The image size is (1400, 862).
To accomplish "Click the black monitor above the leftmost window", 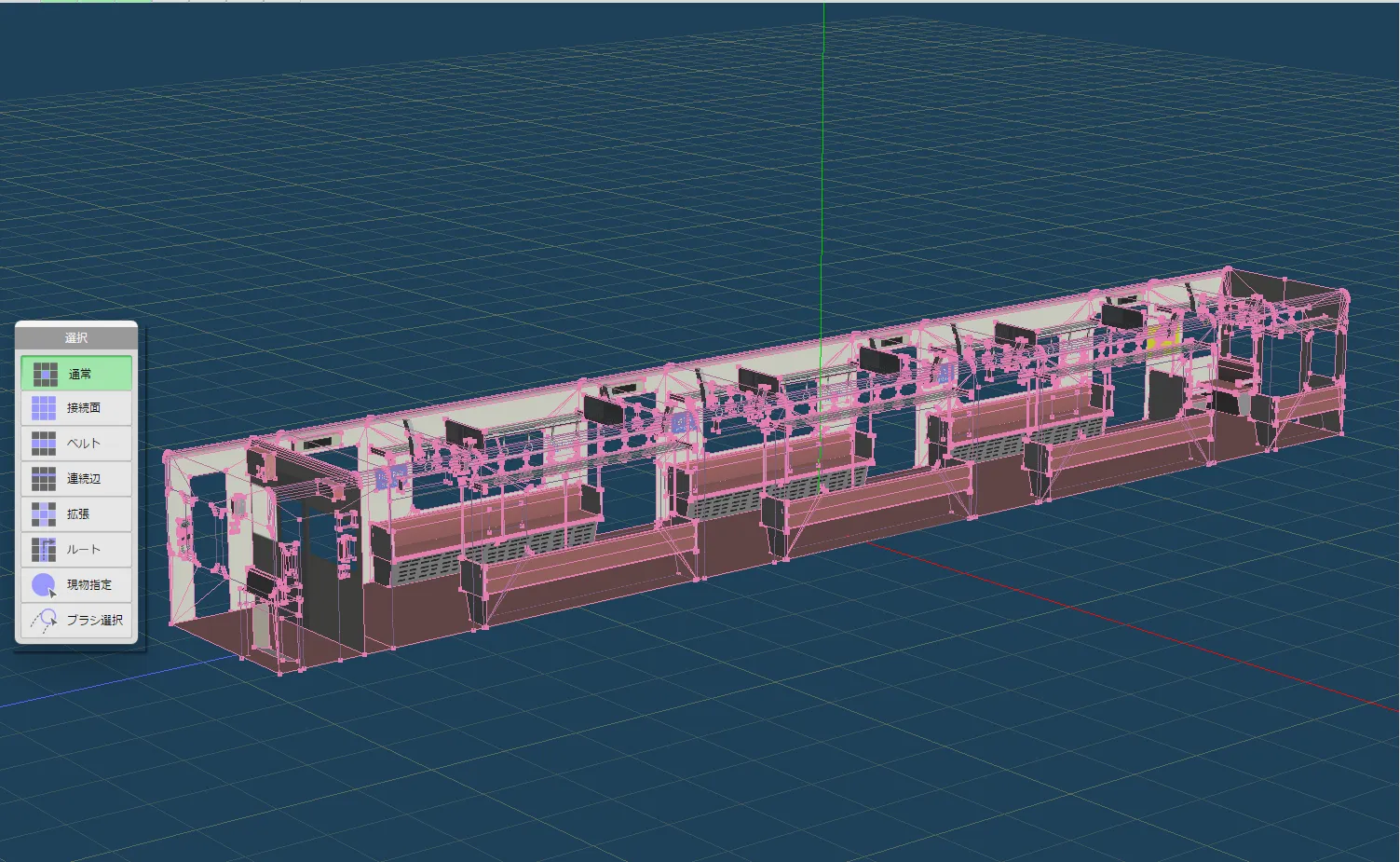I will coord(463,433).
